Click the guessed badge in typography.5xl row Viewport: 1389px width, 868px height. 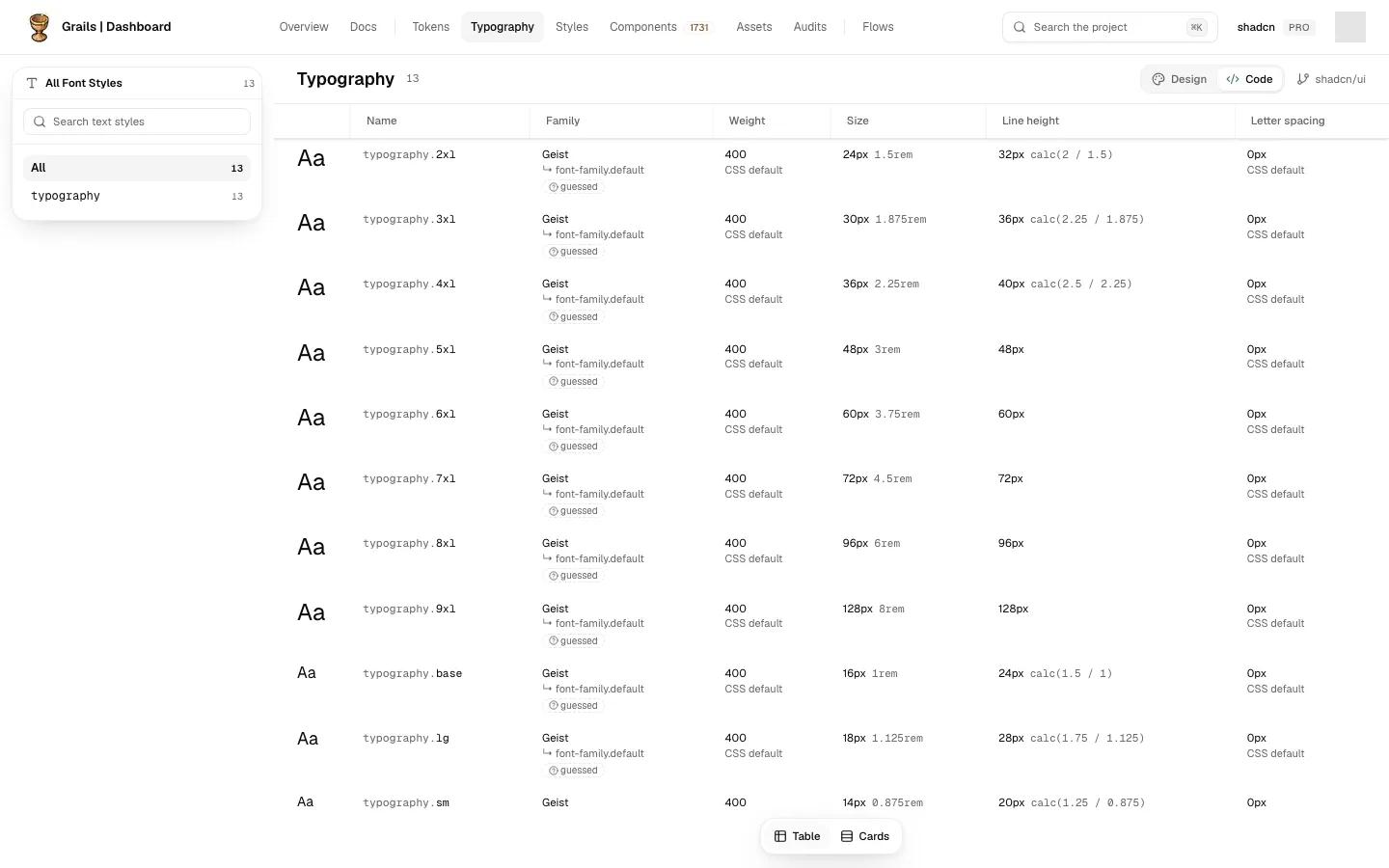574,382
